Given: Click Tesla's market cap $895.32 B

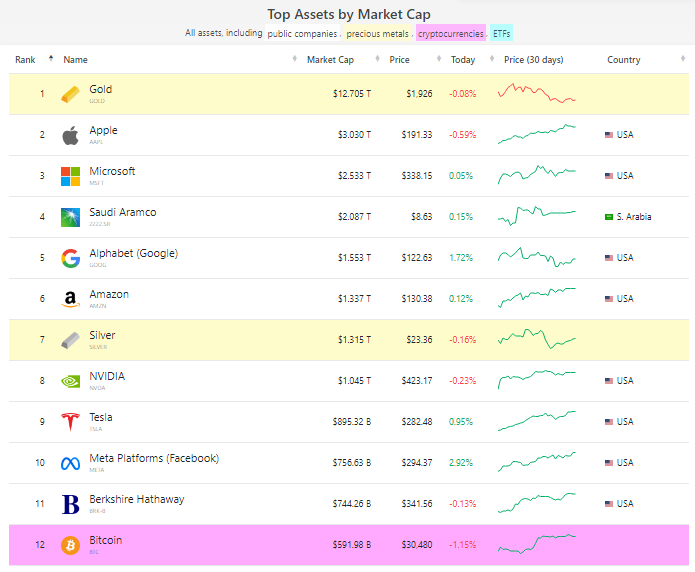Looking at the screenshot, I should (352, 422).
